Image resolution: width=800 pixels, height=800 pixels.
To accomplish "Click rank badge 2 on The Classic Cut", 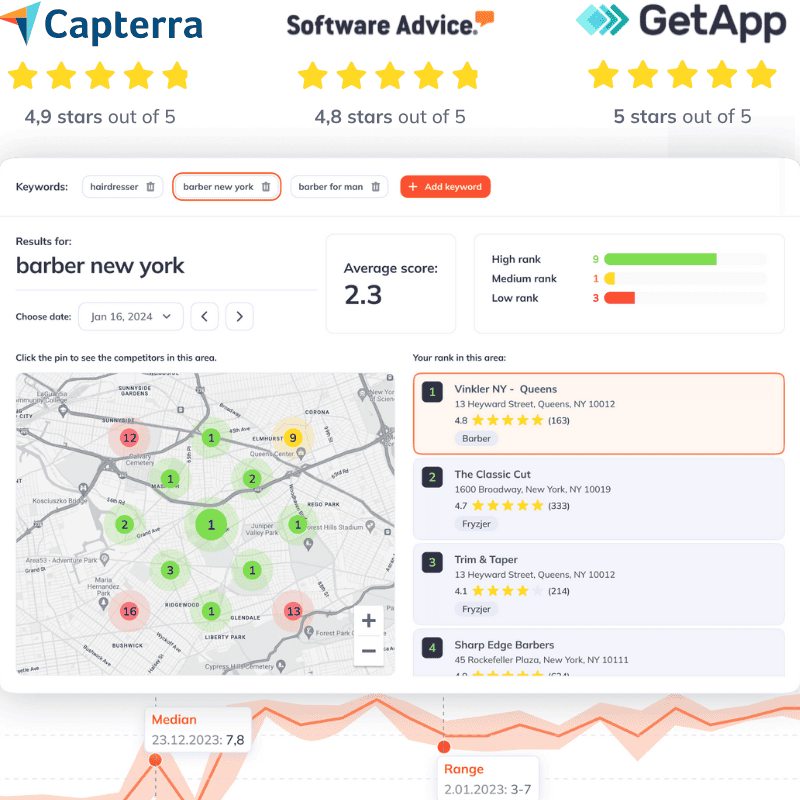I will pos(432,477).
